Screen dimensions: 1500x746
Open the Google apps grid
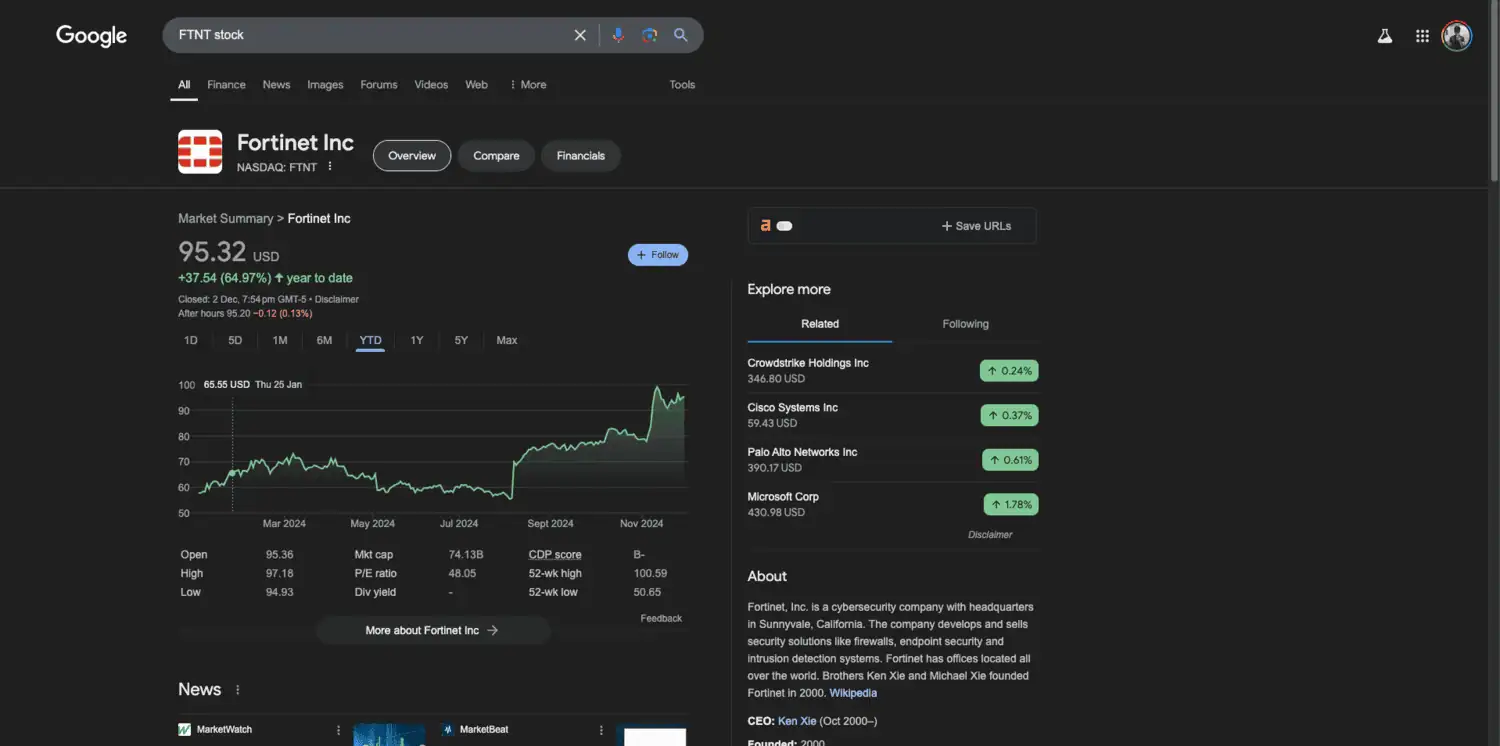point(1422,36)
